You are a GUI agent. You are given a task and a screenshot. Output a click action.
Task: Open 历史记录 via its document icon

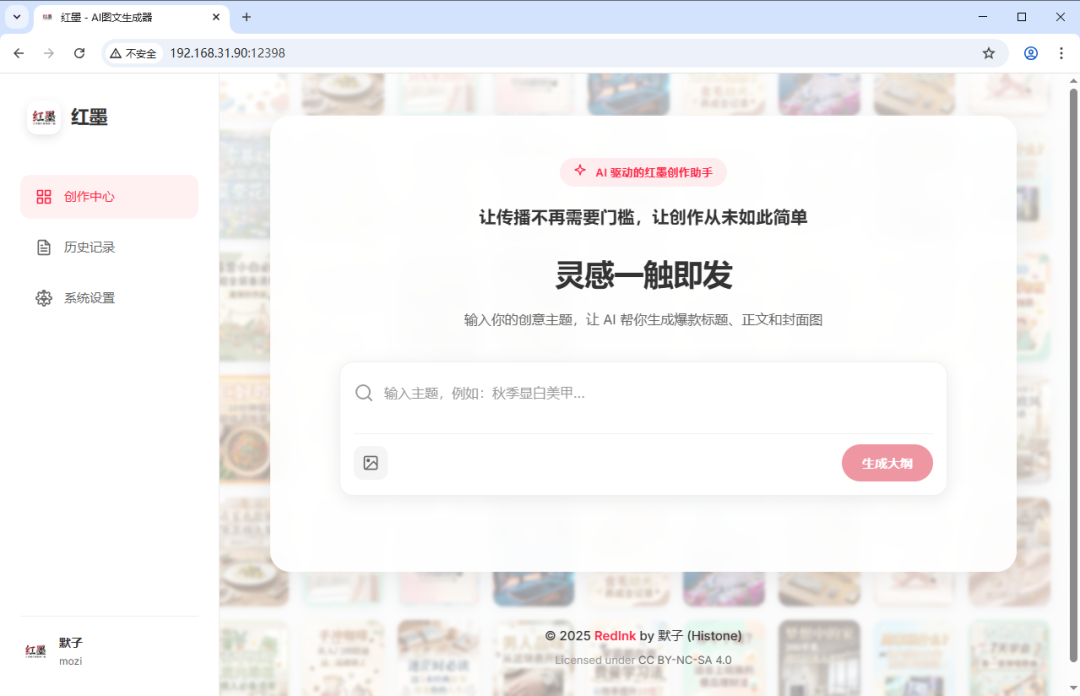44,247
